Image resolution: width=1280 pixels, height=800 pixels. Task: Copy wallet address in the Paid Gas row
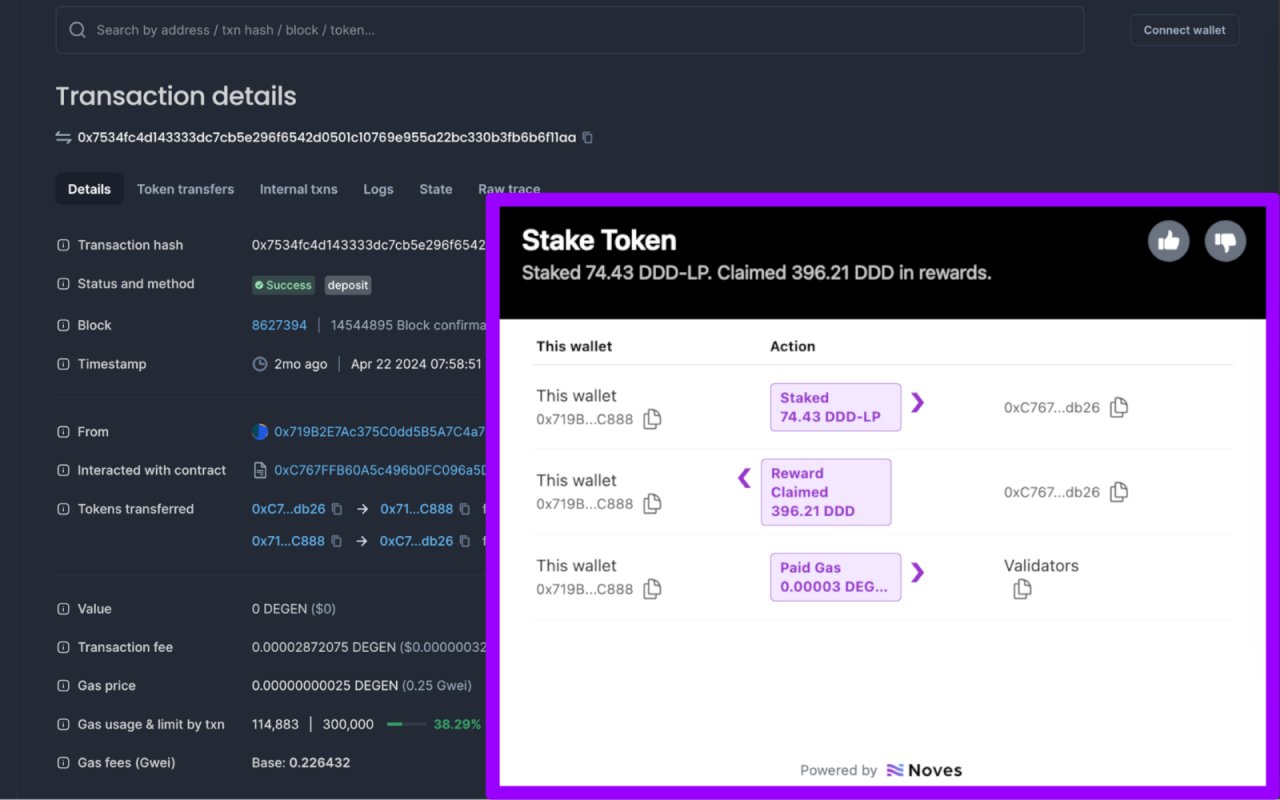652,589
